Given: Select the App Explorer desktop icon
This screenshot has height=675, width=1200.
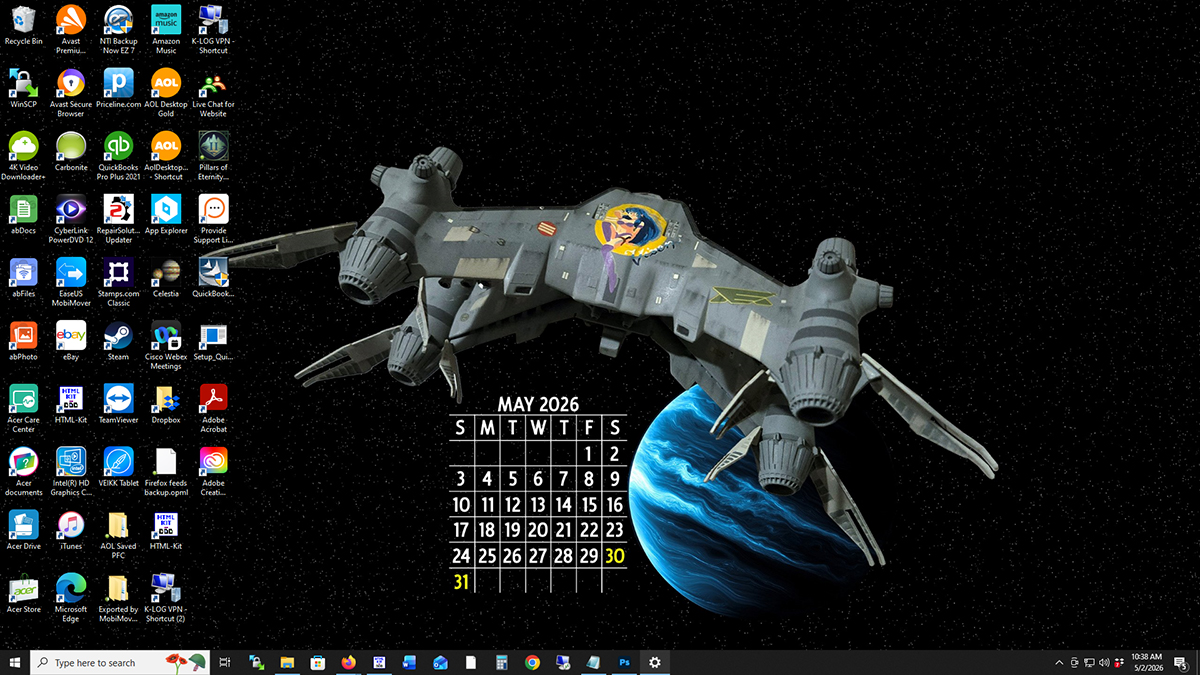Looking at the screenshot, I should (x=166, y=215).
